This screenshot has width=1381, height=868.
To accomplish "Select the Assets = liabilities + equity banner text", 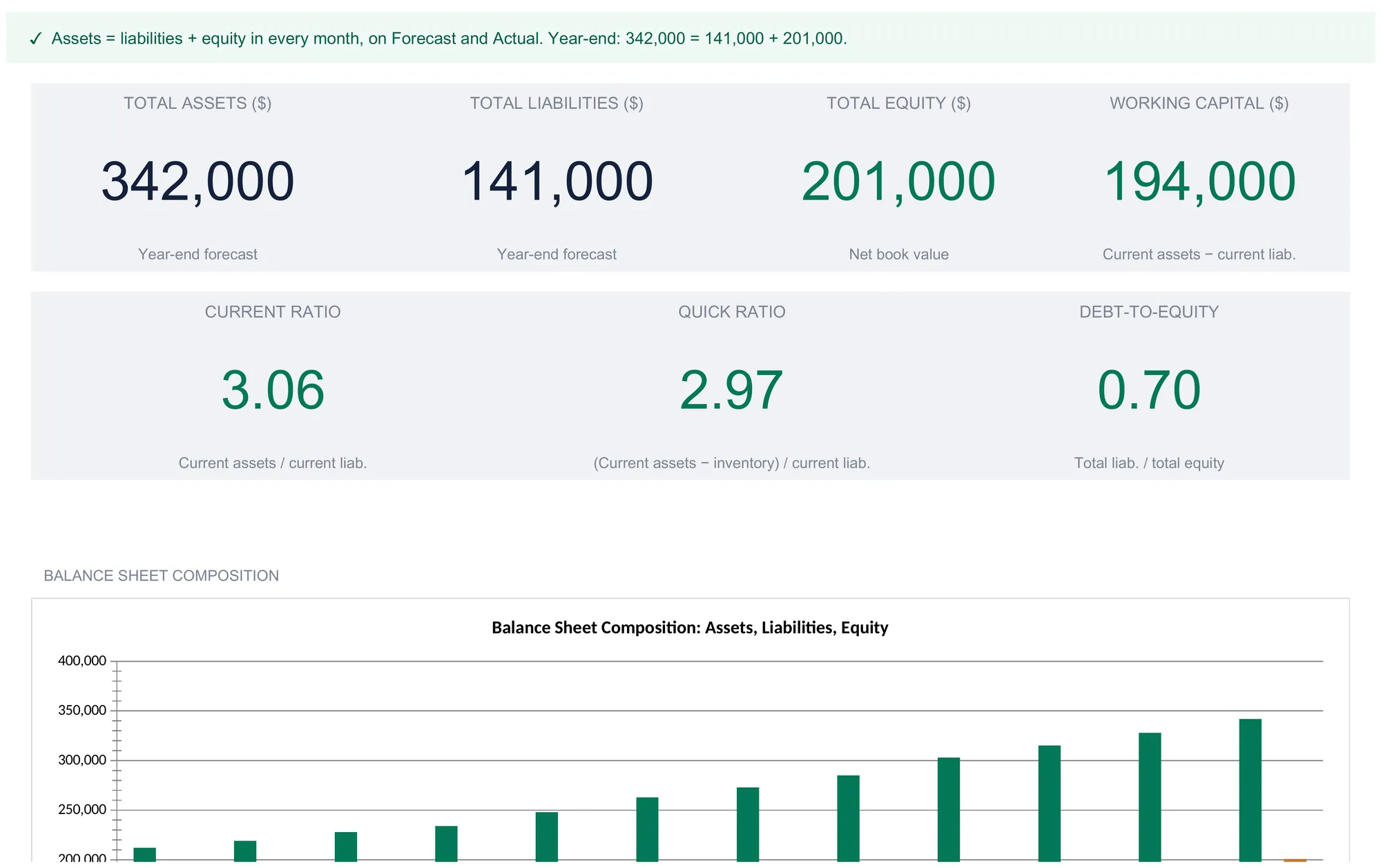I will tap(449, 39).
